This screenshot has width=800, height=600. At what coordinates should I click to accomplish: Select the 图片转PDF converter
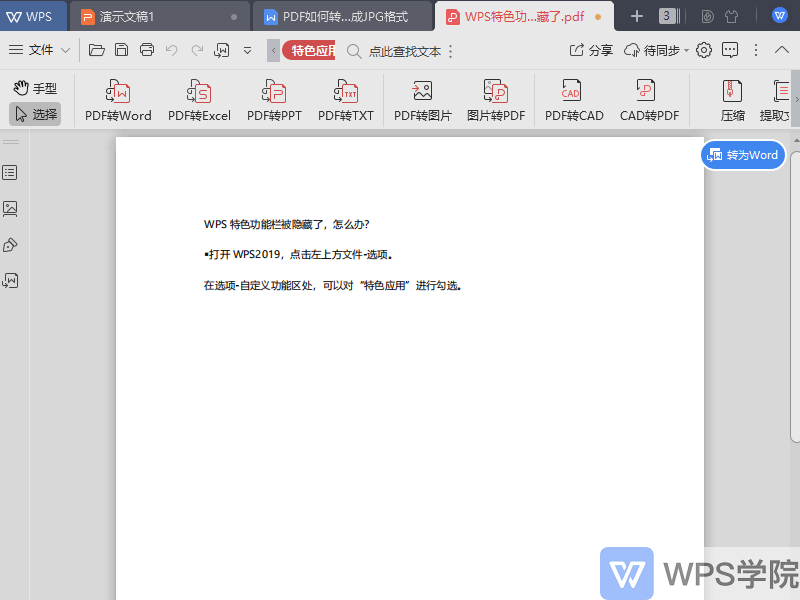[496, 99]
